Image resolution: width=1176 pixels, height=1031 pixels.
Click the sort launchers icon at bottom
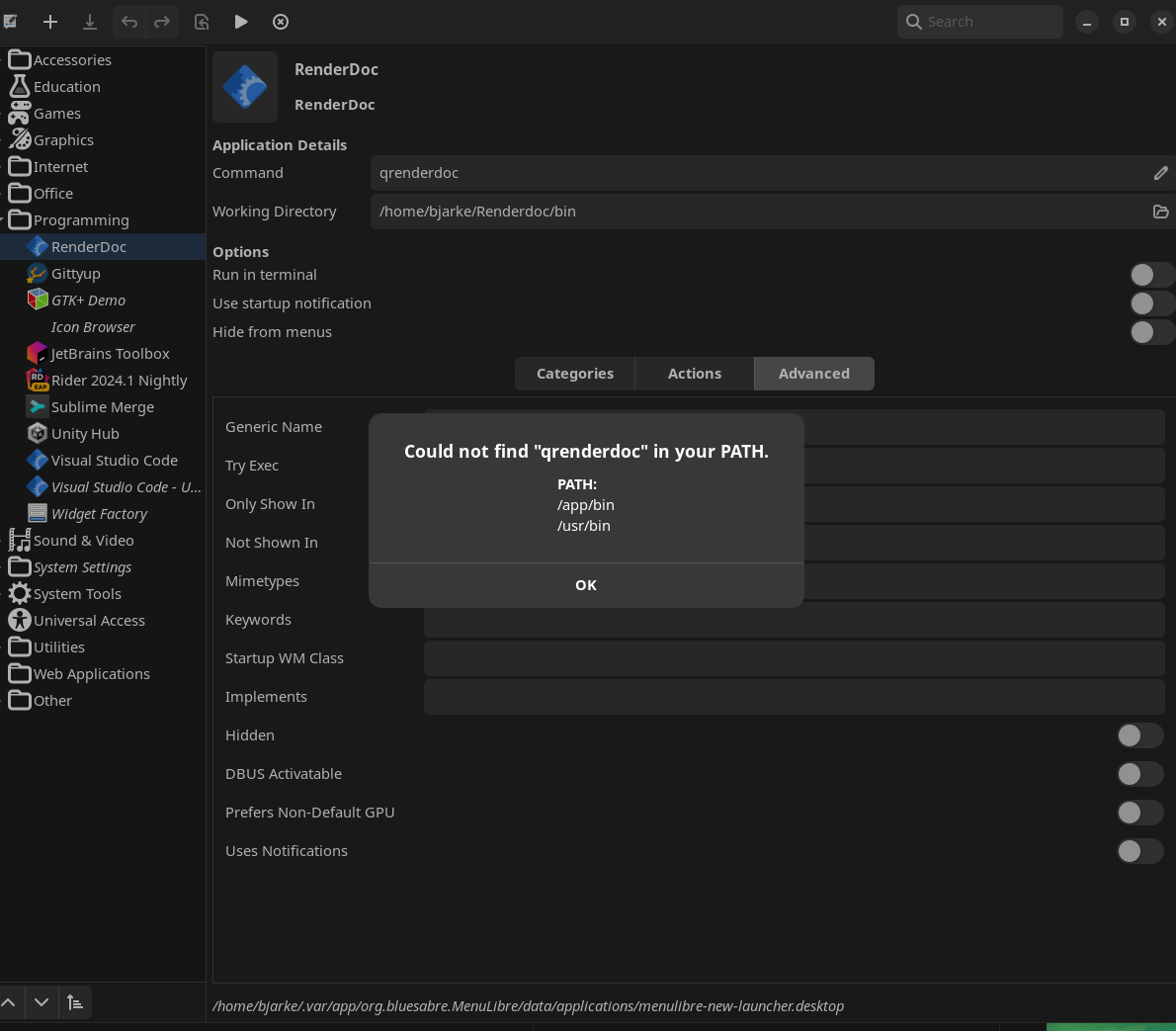(75, 1002)
